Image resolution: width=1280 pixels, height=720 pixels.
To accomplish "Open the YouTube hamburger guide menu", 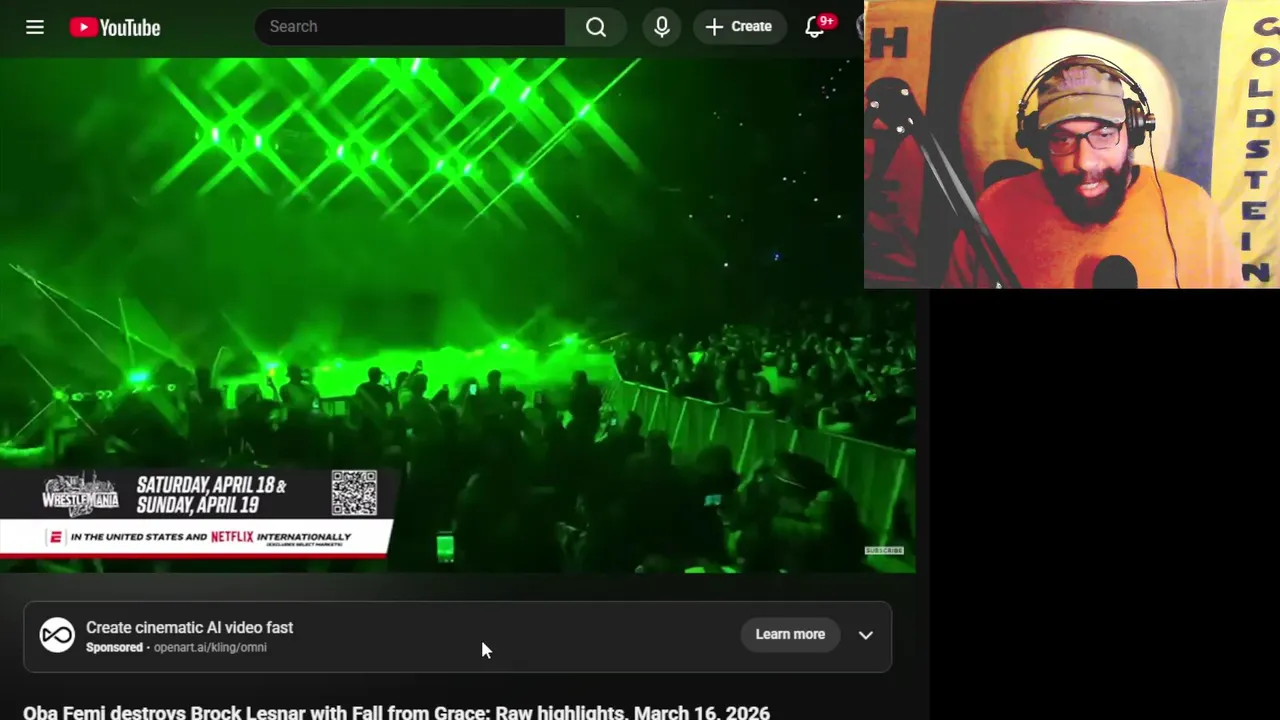I will click(x=35, y=27).
